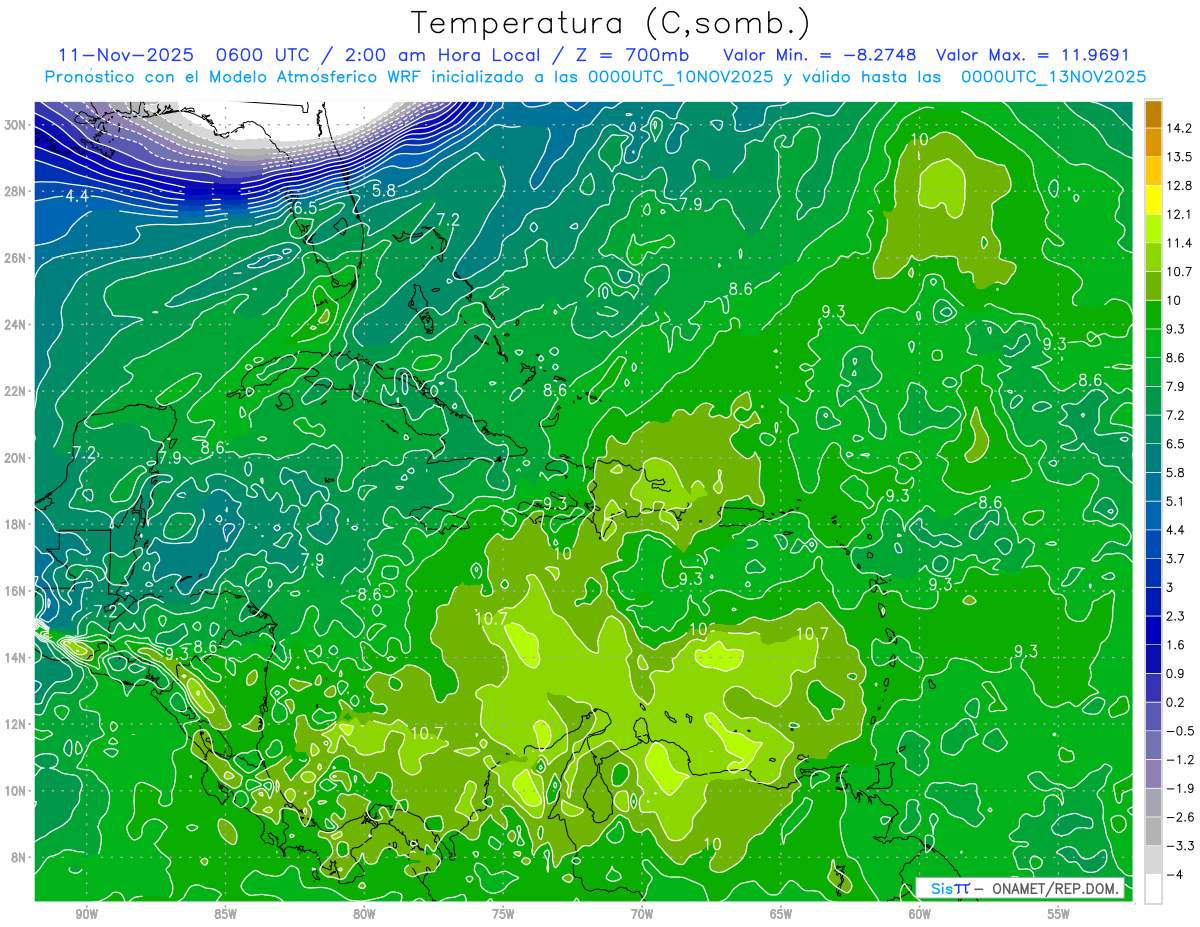Image resolution: width=1200 pixels, height=927 pixels.
Task: Click the 90W longitude axis label
Action: [86, 914]
